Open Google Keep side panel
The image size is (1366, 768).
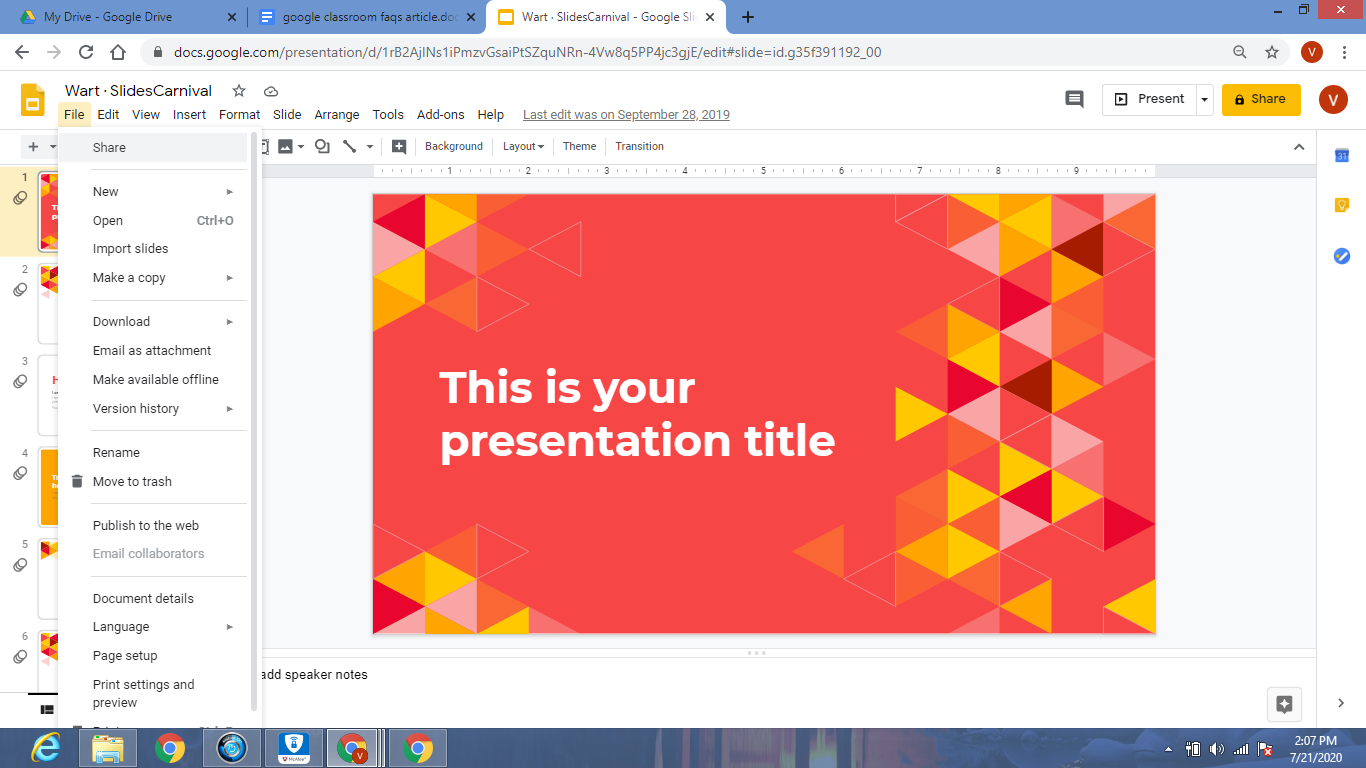[1342, 205]
